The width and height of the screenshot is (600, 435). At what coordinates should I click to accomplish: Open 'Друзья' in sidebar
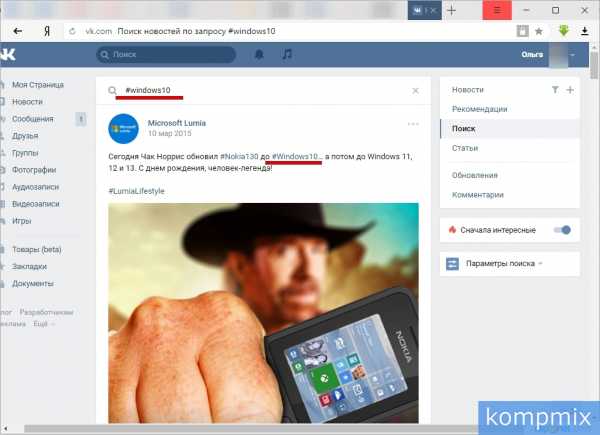point(25,136)
